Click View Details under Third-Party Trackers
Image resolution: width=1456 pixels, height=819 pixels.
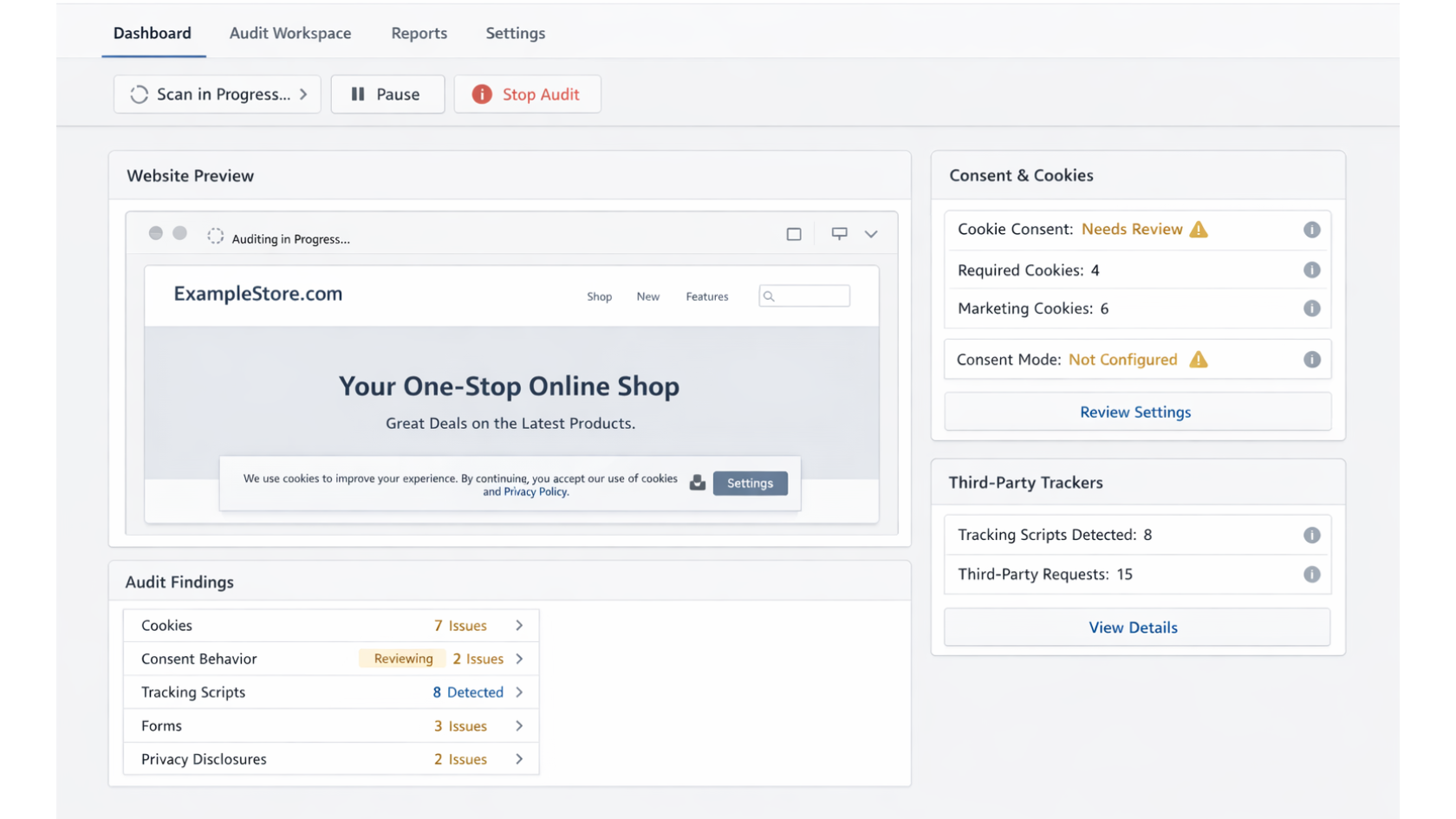point(1135,627)
